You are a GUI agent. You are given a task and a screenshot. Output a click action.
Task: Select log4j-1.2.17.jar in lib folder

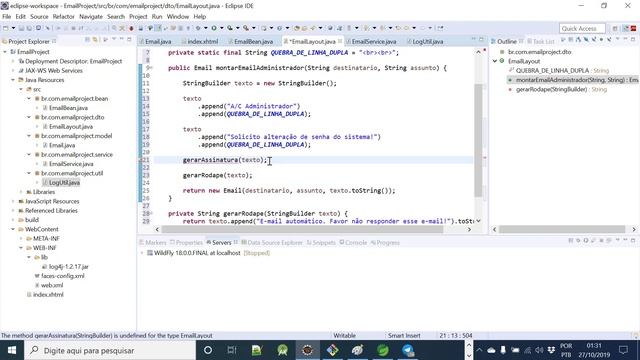tap(68, 267)
